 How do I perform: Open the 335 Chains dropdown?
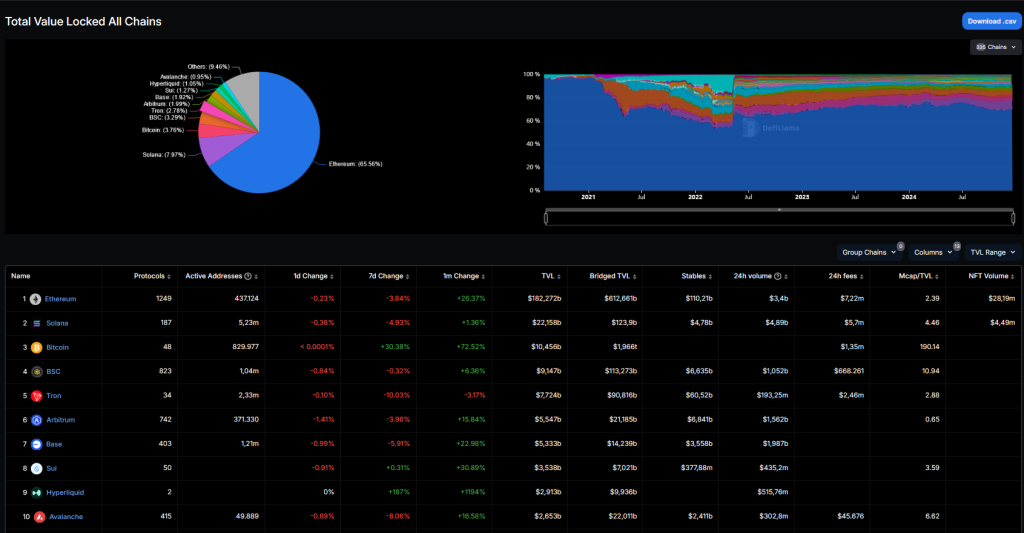(x=996, y=47)
